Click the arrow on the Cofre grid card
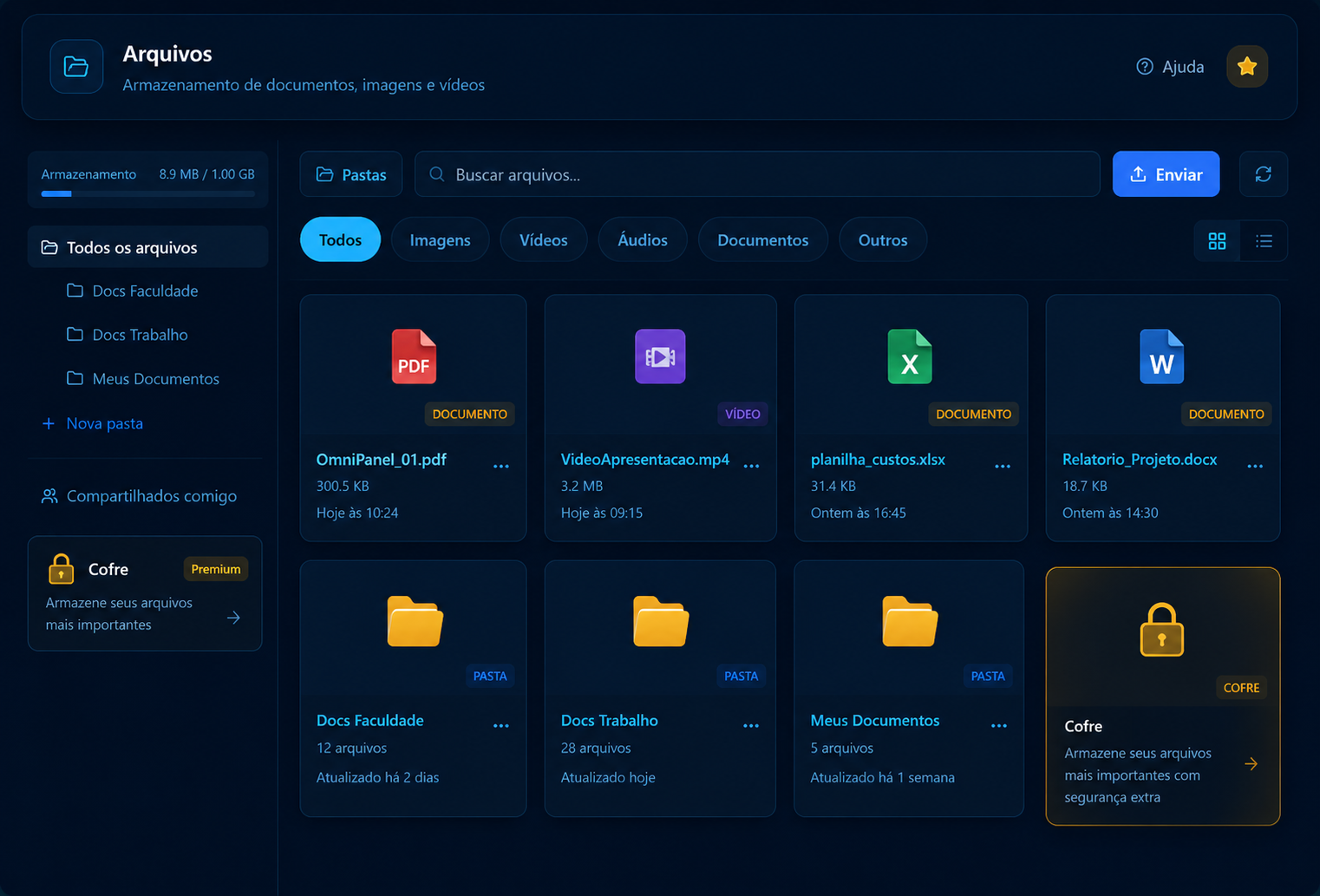The width and height of the screenshot is (1320, 896). tap(1251, 764)
